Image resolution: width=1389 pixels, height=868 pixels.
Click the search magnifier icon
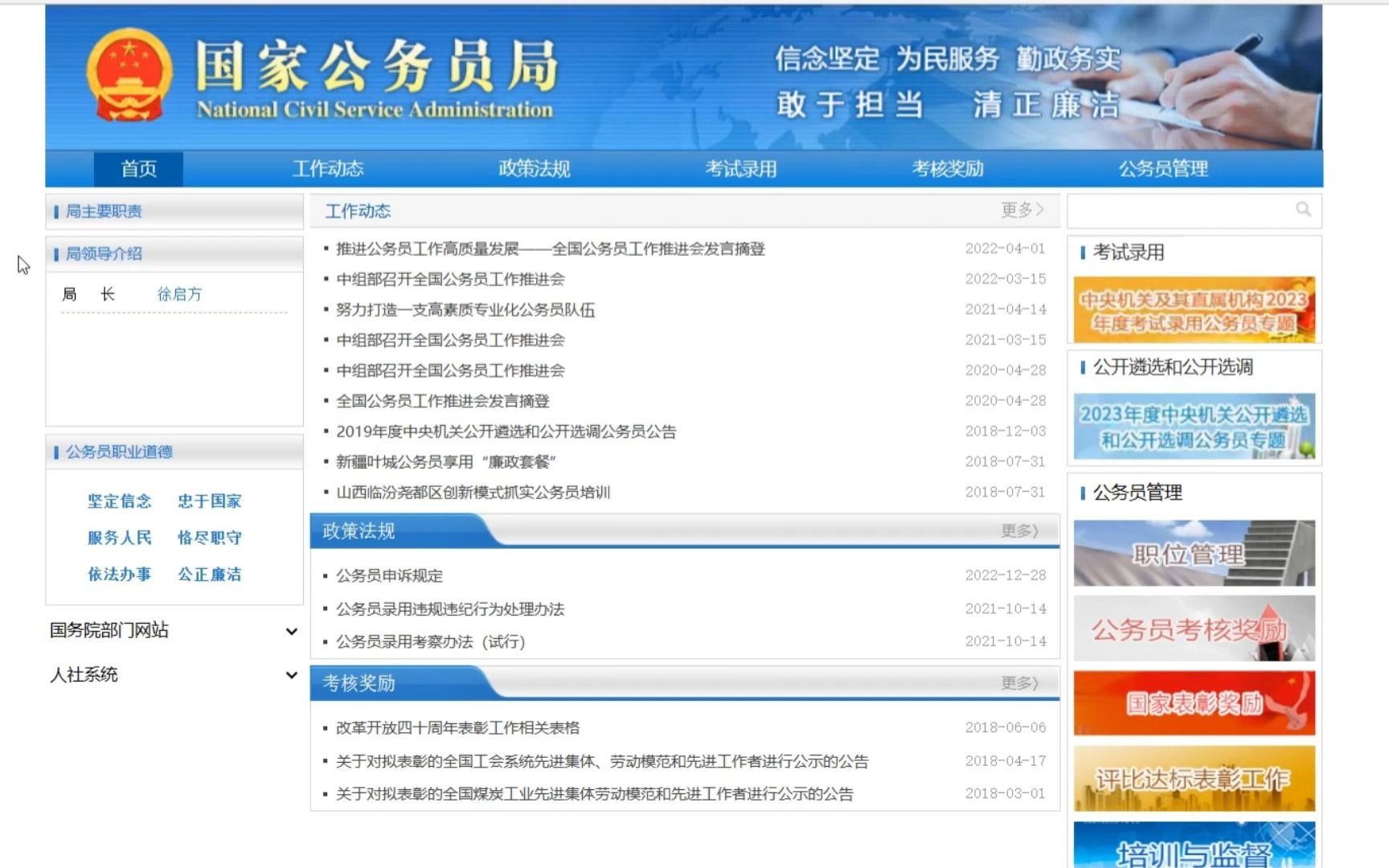[x=1303, y=210]
